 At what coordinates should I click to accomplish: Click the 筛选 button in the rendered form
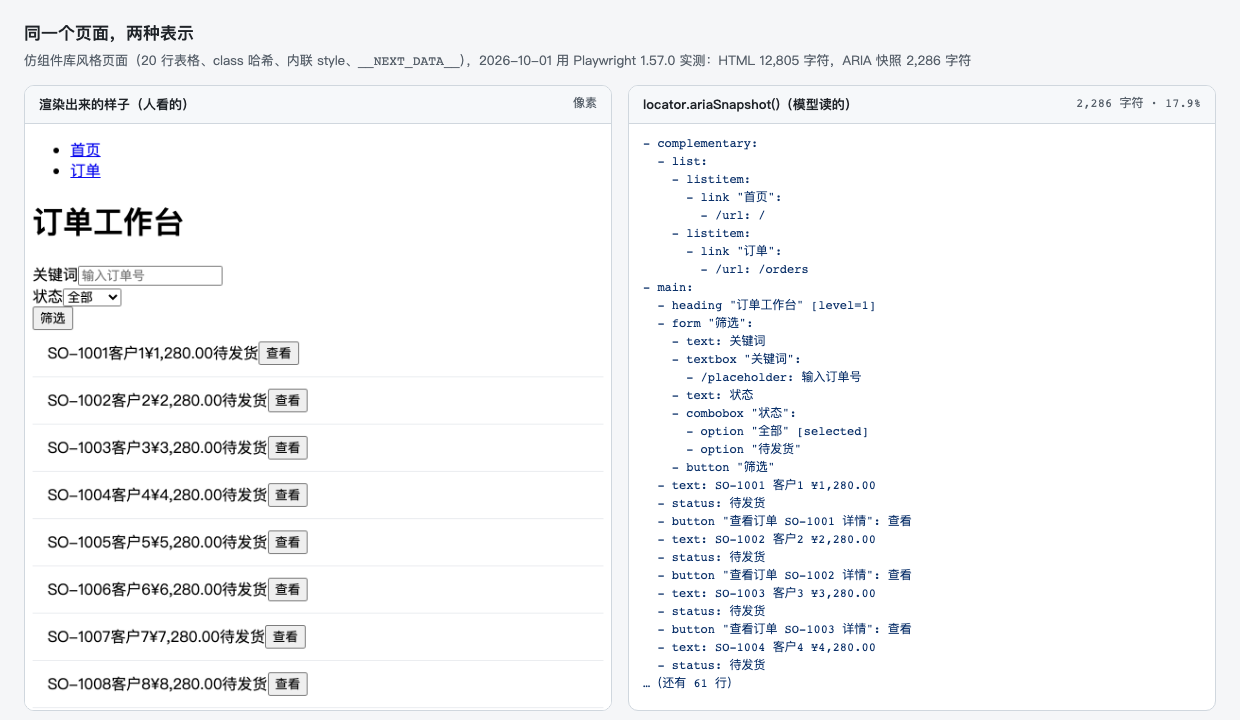[53, 319]
